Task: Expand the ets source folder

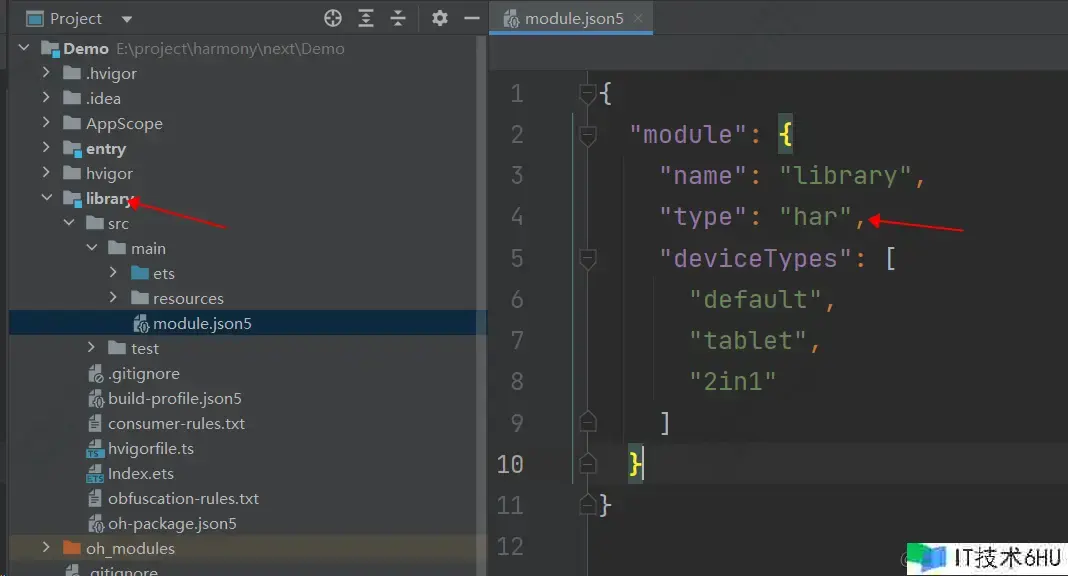Action: click(113, 273)
